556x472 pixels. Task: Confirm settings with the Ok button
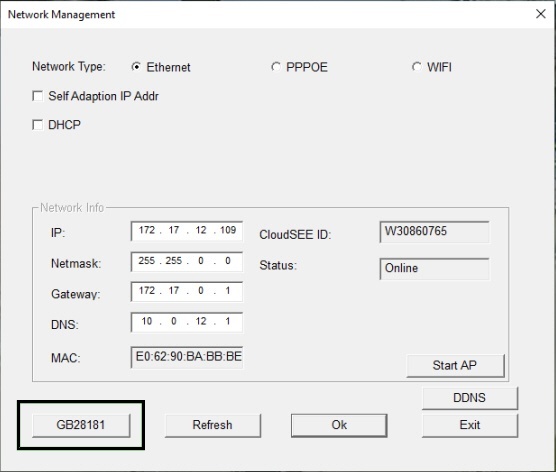(x=339, y=425)
